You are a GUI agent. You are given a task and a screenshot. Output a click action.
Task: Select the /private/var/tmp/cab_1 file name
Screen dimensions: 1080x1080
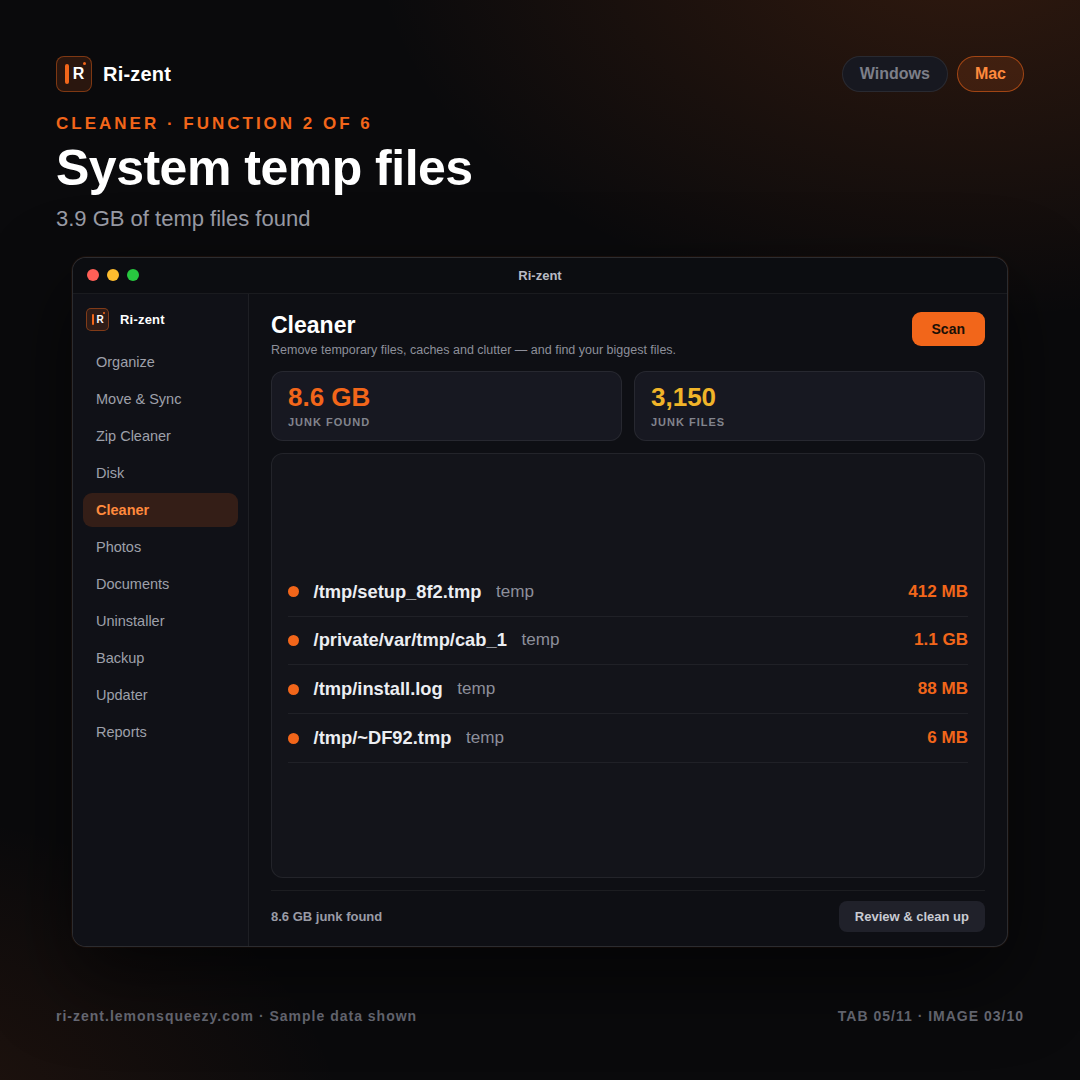pyautogui.click(x=410, y=640)
